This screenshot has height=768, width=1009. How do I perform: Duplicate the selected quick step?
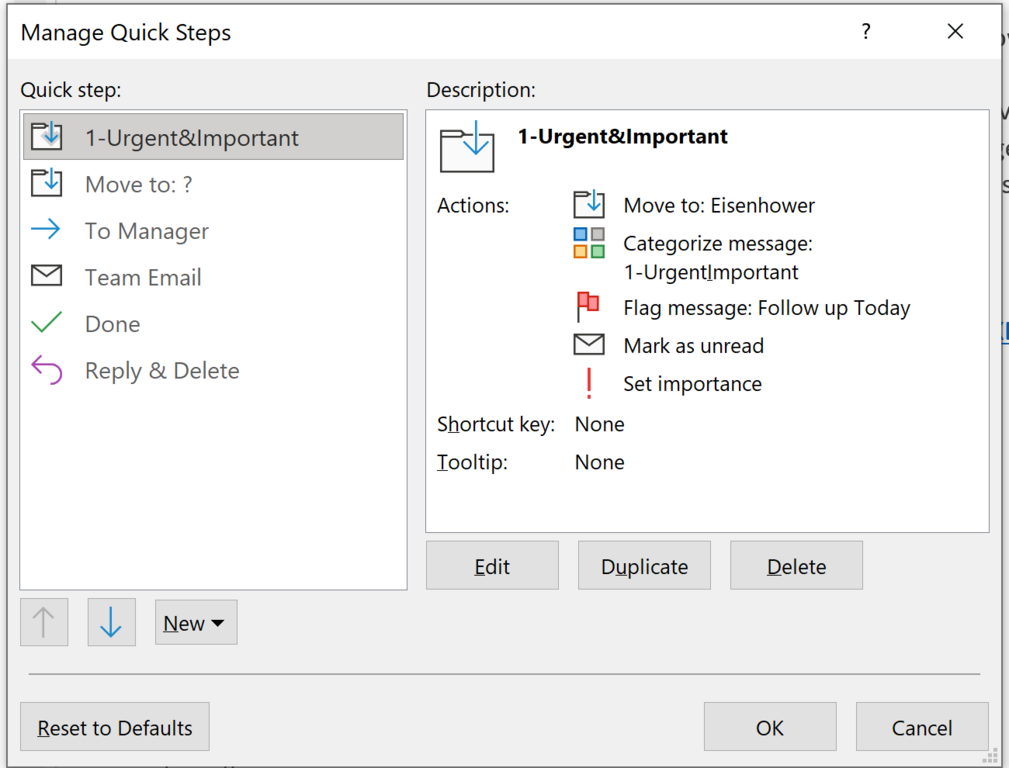pos(644,566)
